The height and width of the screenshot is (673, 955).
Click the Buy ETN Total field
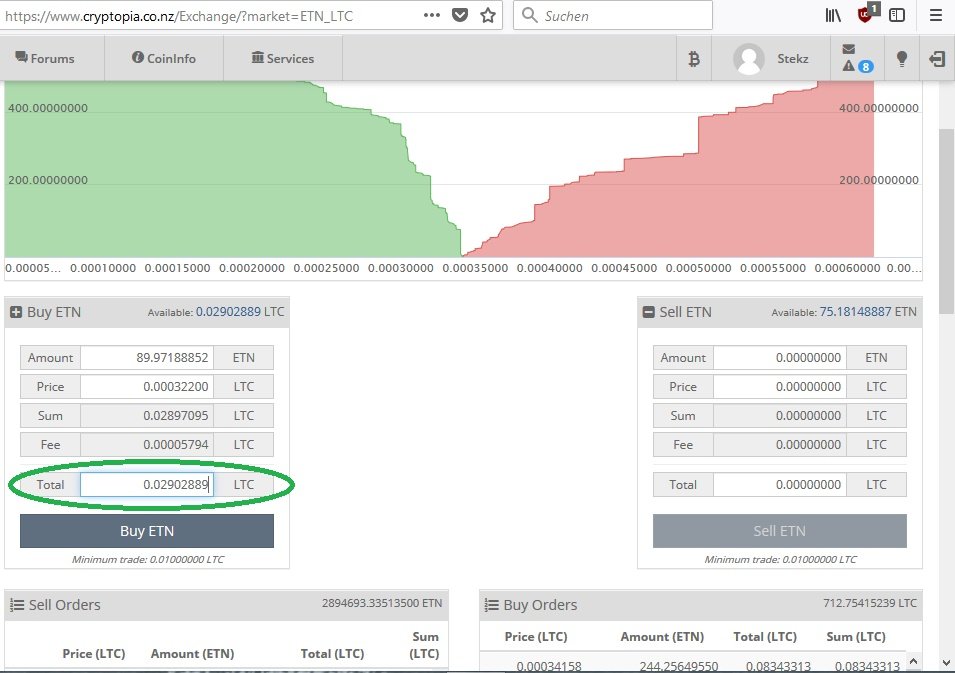[x=147, y=485]
